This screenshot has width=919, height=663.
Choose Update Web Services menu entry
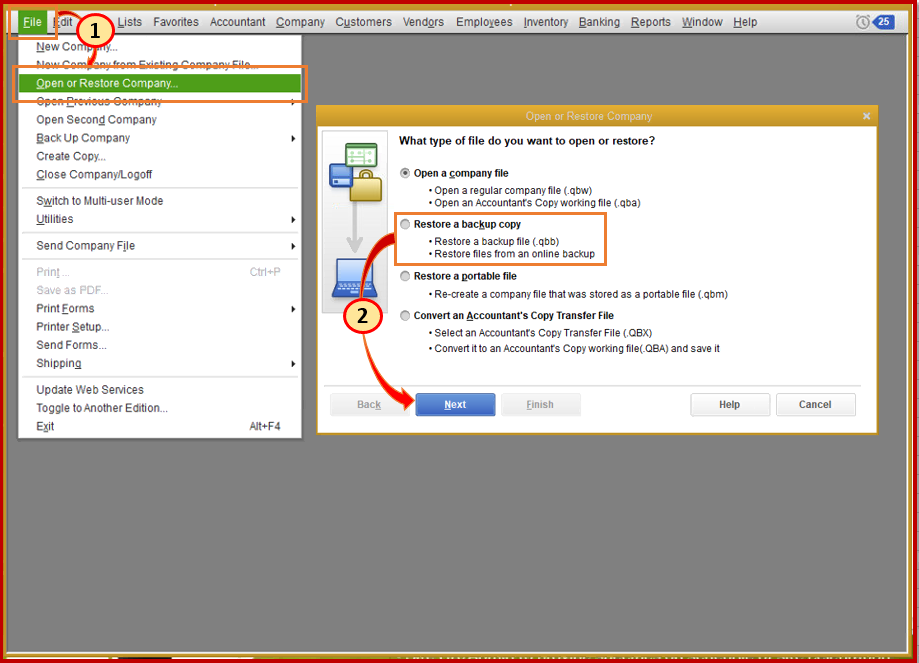[159, 390]
